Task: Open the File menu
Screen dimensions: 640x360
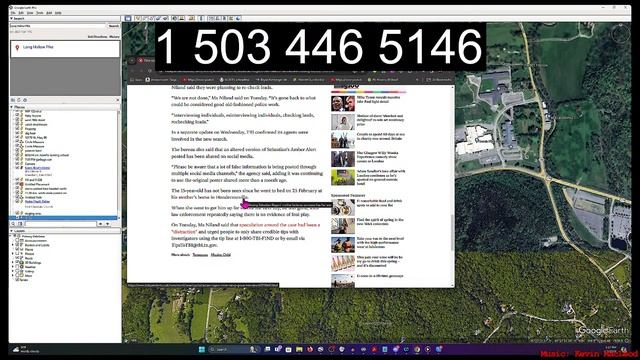Action: point(13,13)
